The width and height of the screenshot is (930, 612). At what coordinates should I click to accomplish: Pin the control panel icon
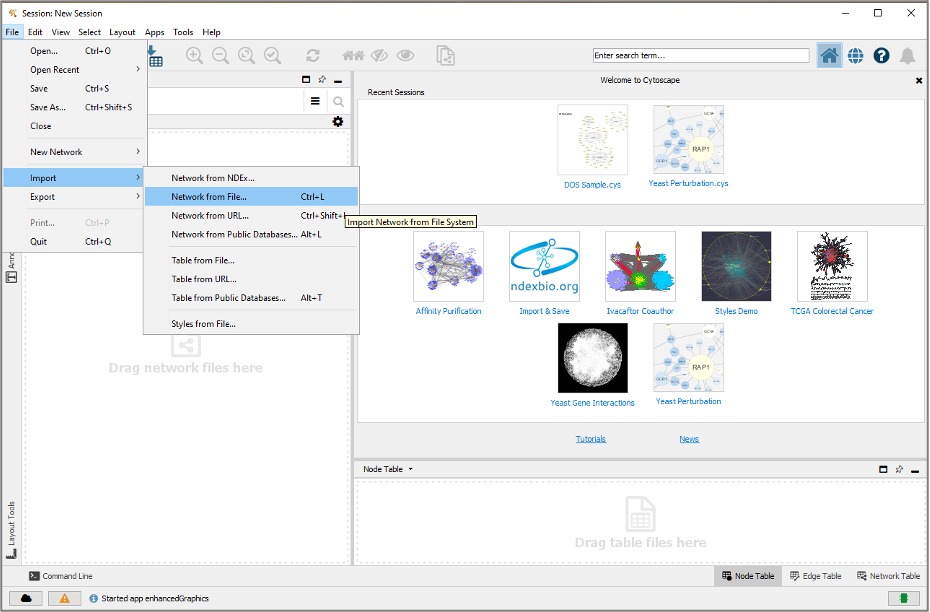[322, 79]
